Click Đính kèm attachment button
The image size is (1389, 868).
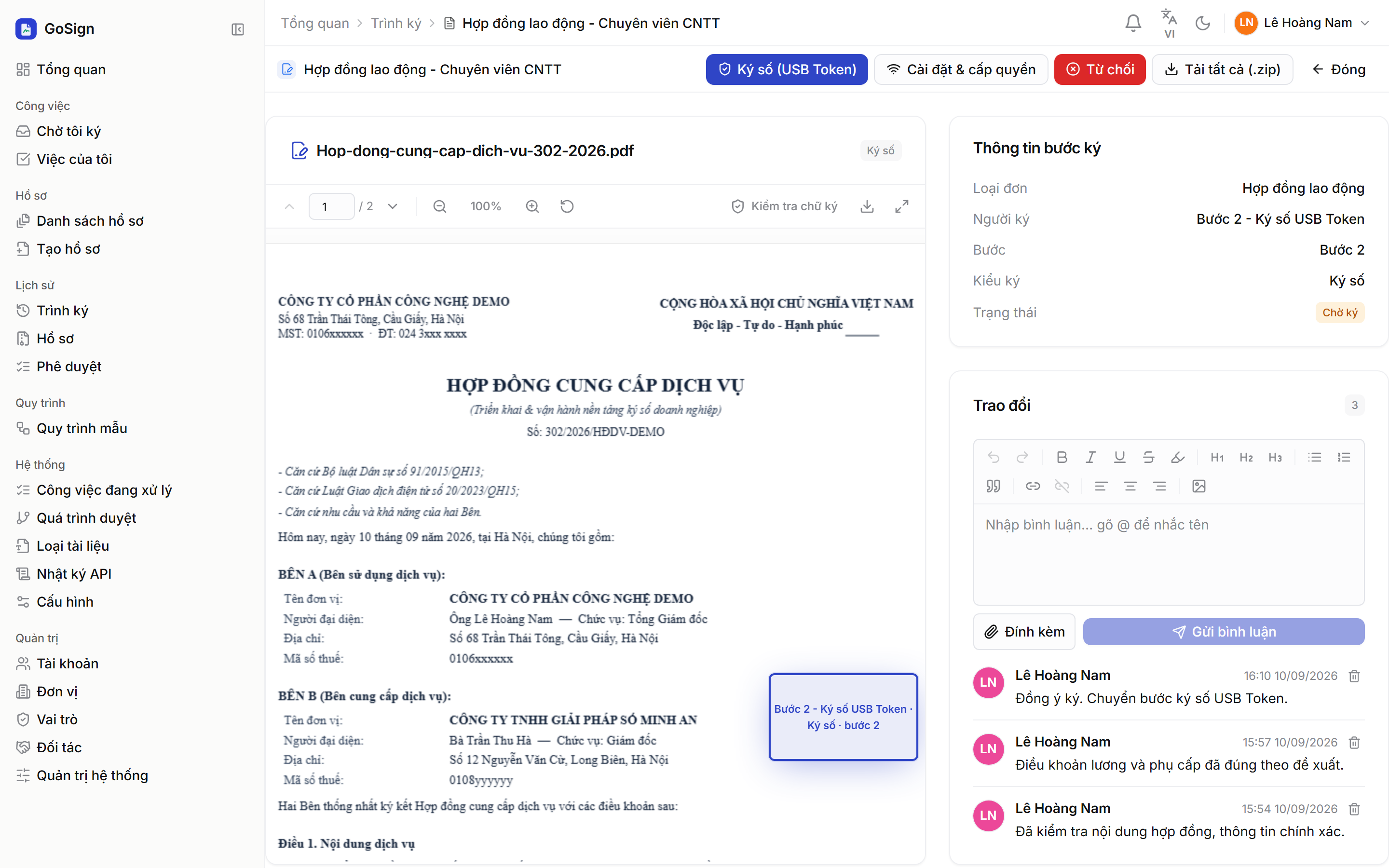[1024, 632]
